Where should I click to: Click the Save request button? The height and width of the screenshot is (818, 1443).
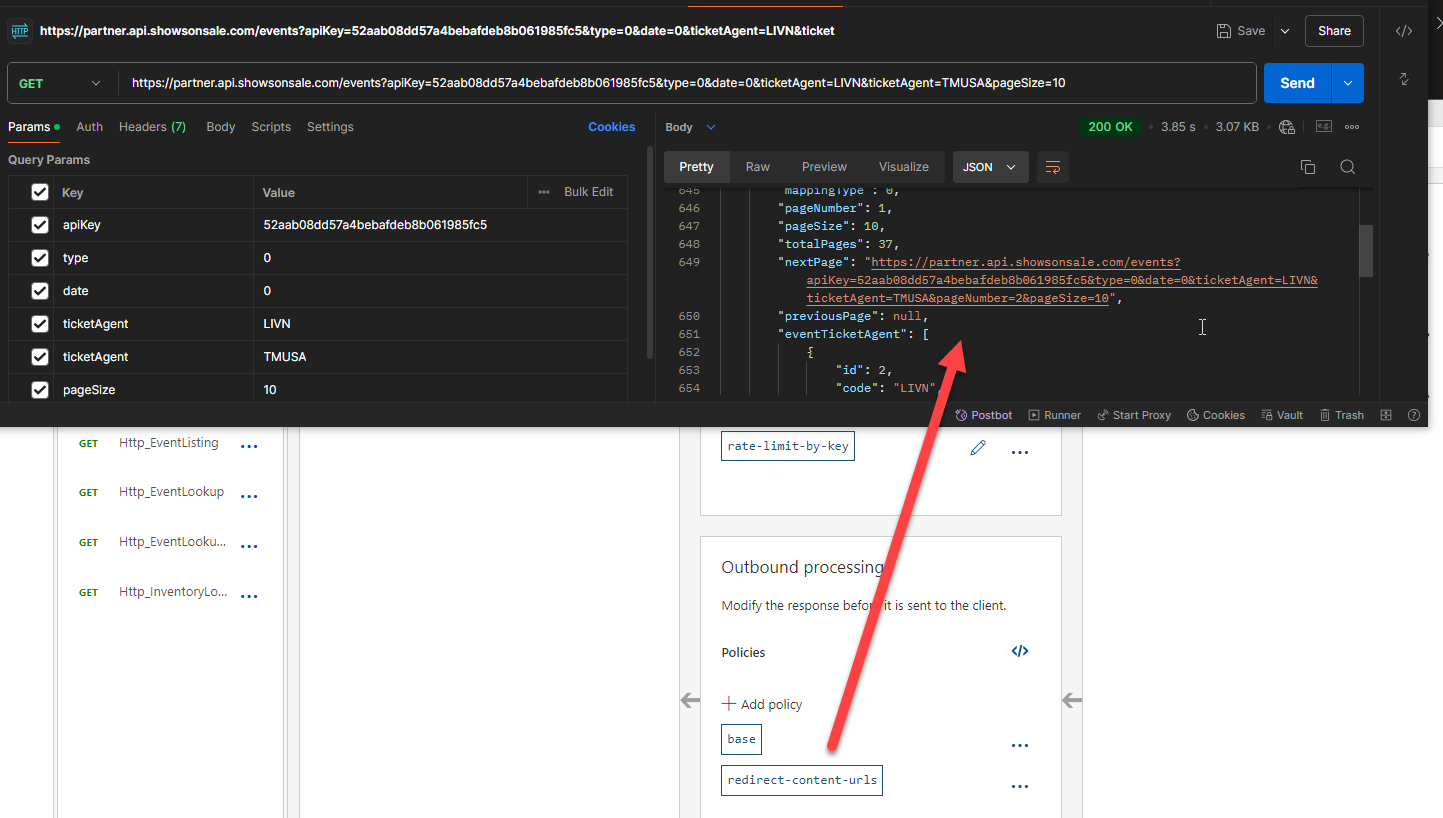click(x=1241, y=31)
